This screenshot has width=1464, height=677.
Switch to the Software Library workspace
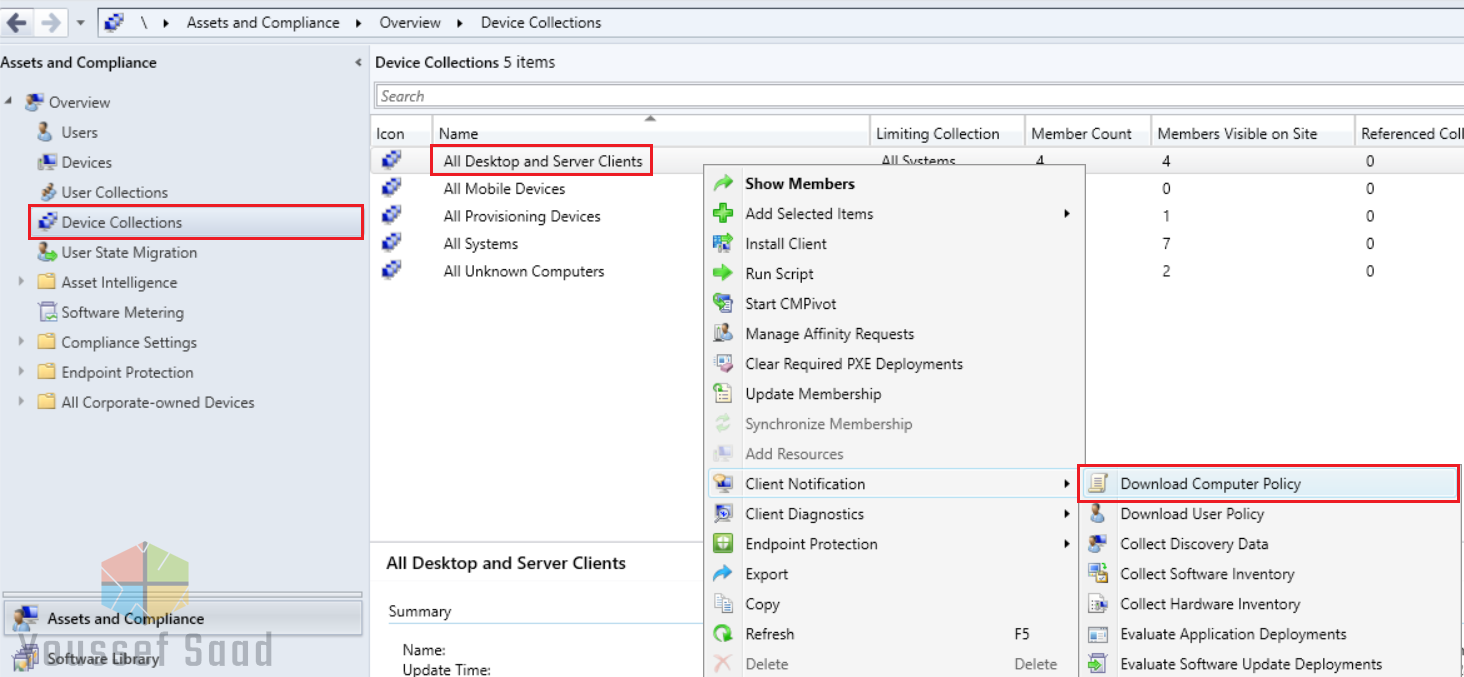pos(105,659)
